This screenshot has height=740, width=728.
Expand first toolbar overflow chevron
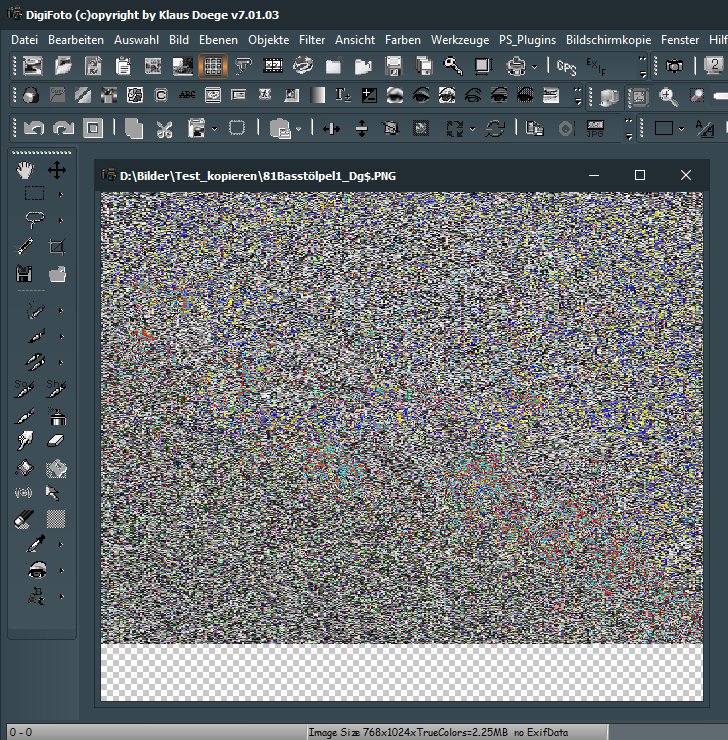click(643, 67)
